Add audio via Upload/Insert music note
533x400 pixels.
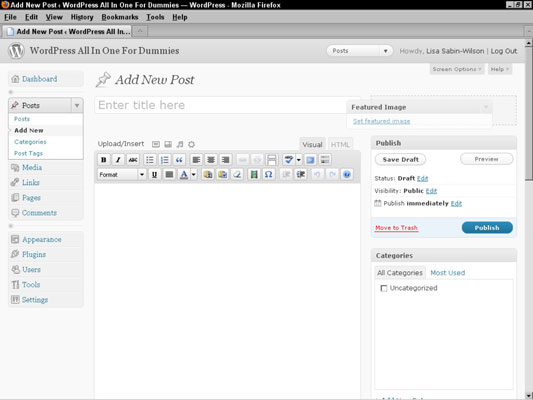180,144
